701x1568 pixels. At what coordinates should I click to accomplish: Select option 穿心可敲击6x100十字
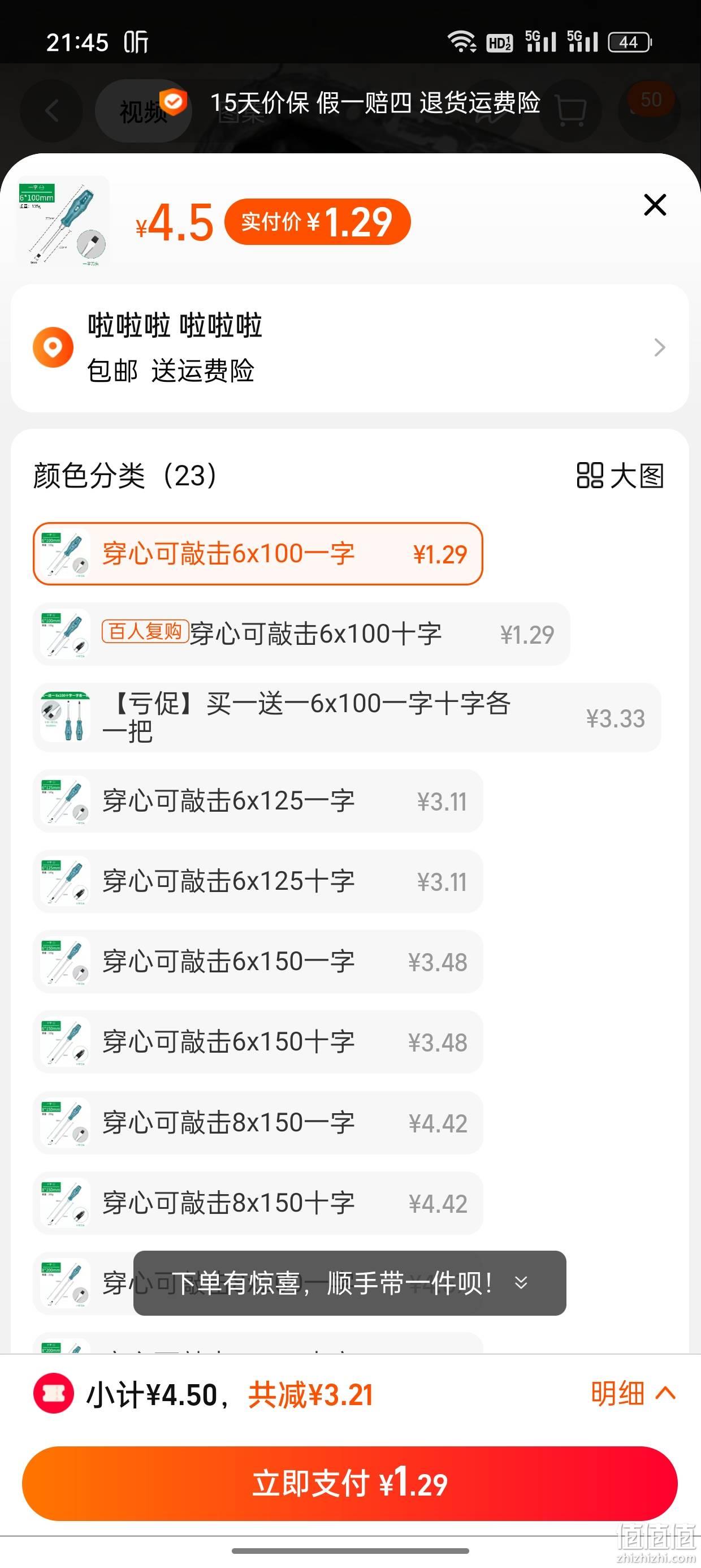click(x=302, y=634)
